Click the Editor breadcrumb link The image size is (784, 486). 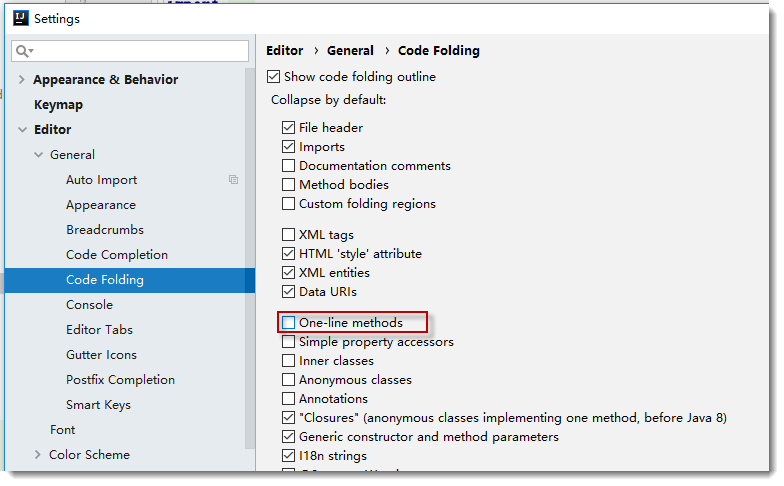[284, 51]
